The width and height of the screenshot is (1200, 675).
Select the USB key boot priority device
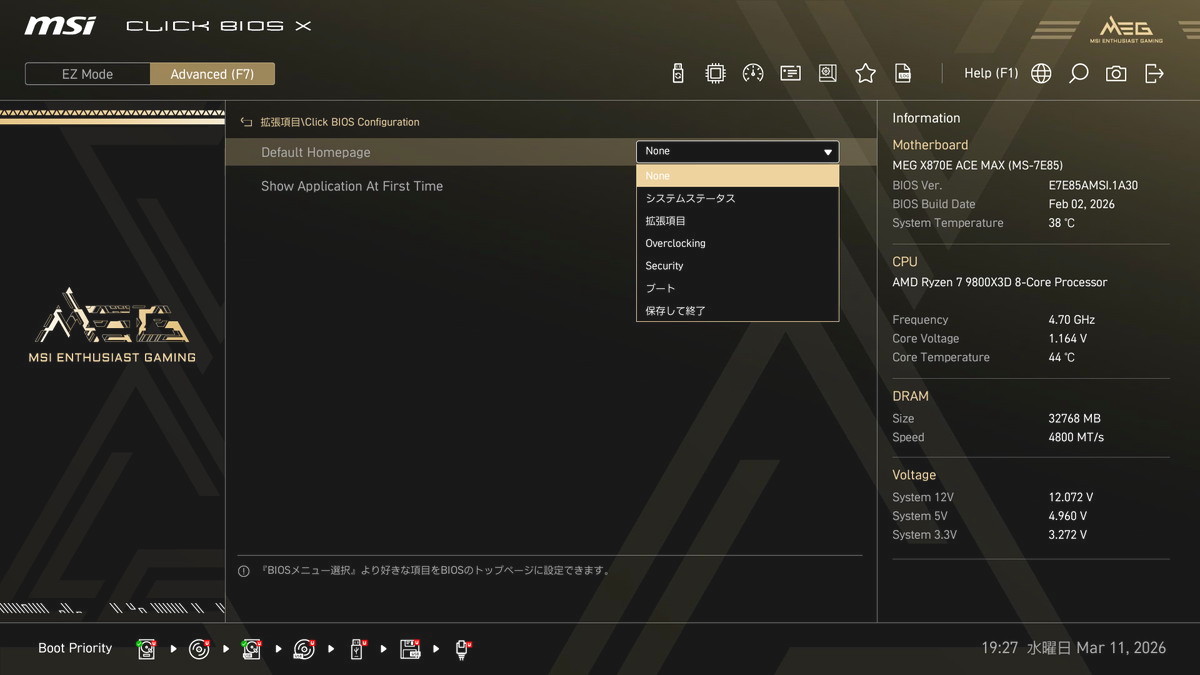pos(357,649)
